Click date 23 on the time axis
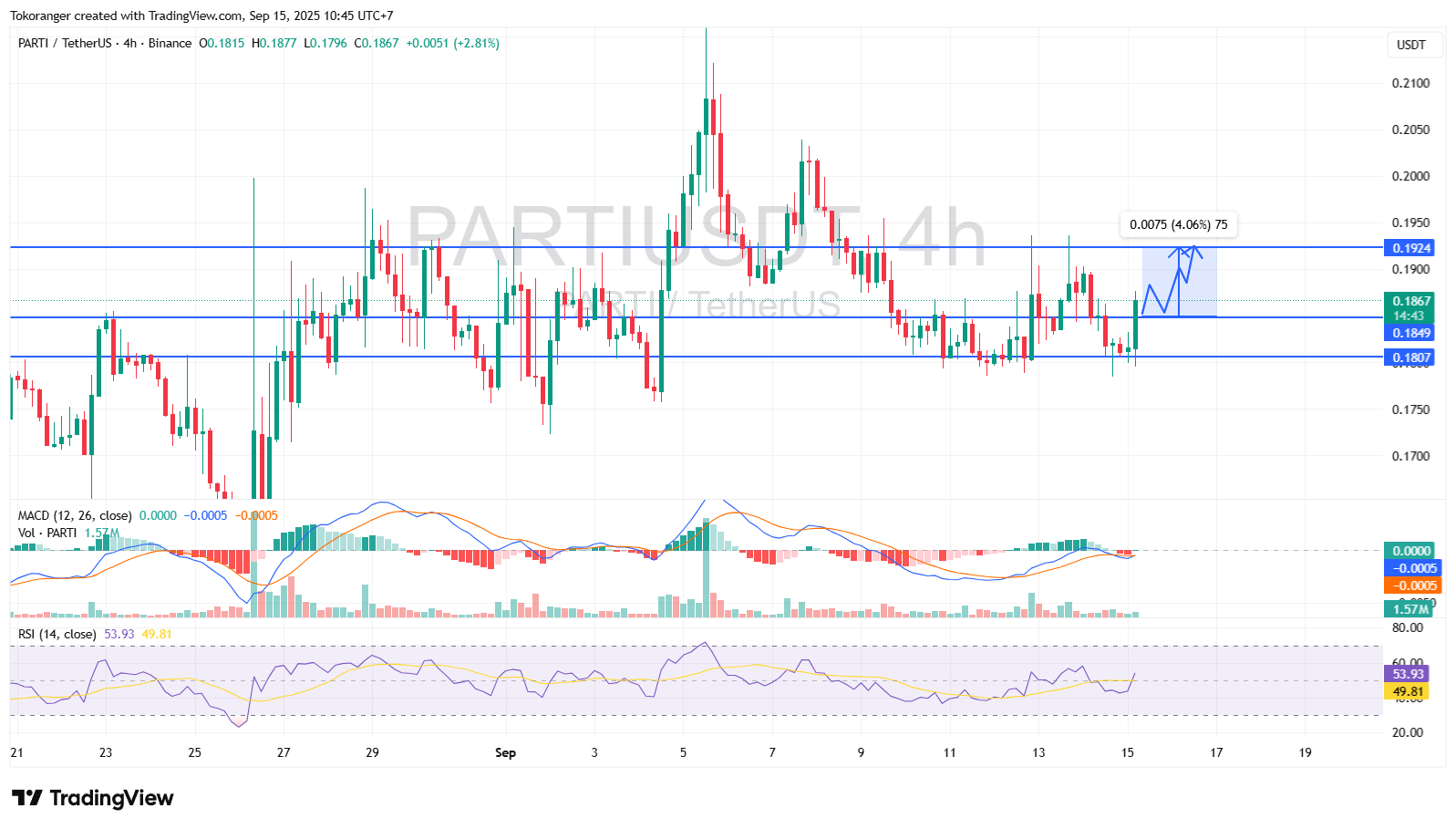 pyautogui.click(x=106, y=752)
